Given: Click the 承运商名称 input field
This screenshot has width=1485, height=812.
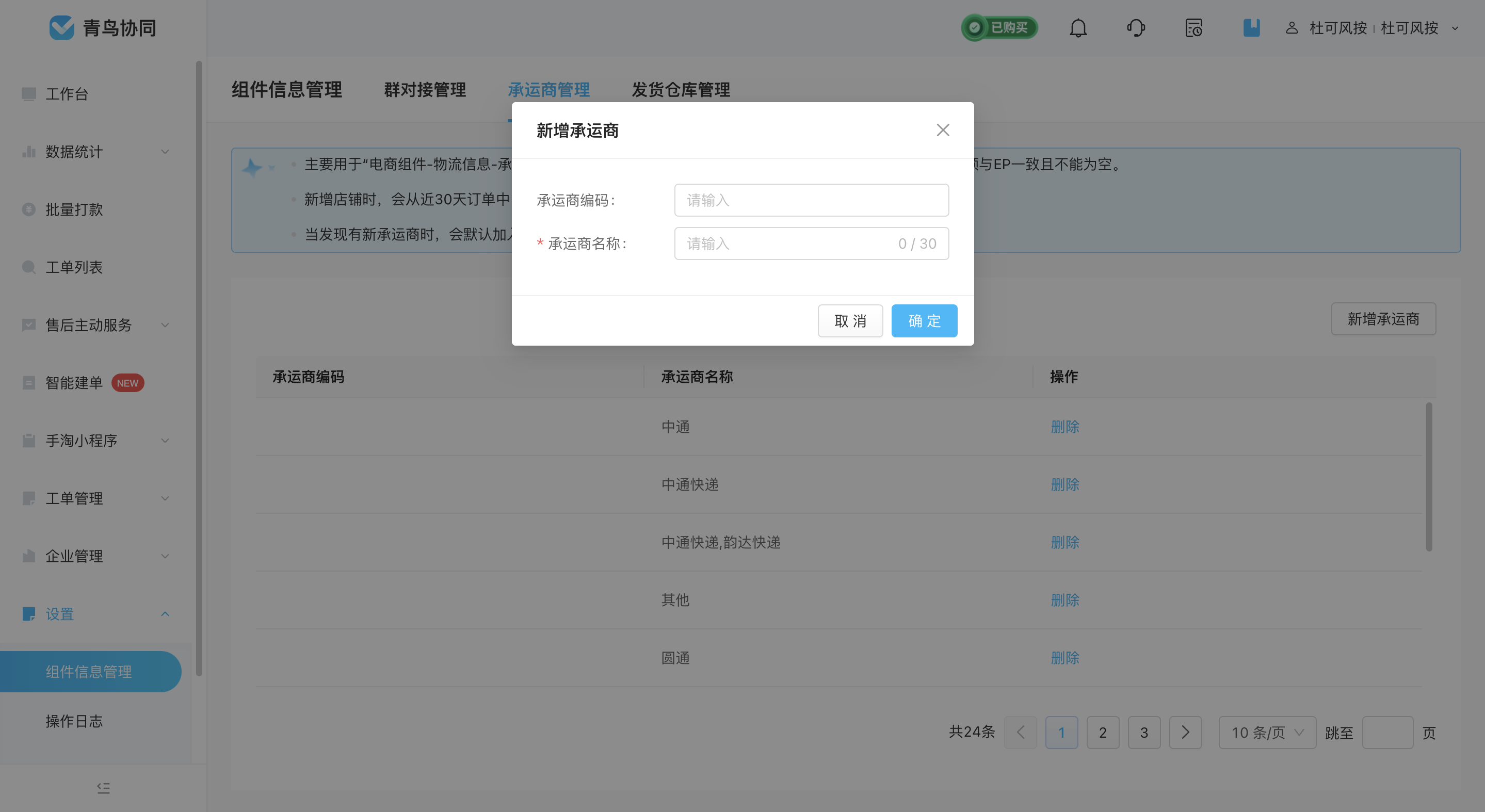Looking at the screenshot, I should [811, 243].
